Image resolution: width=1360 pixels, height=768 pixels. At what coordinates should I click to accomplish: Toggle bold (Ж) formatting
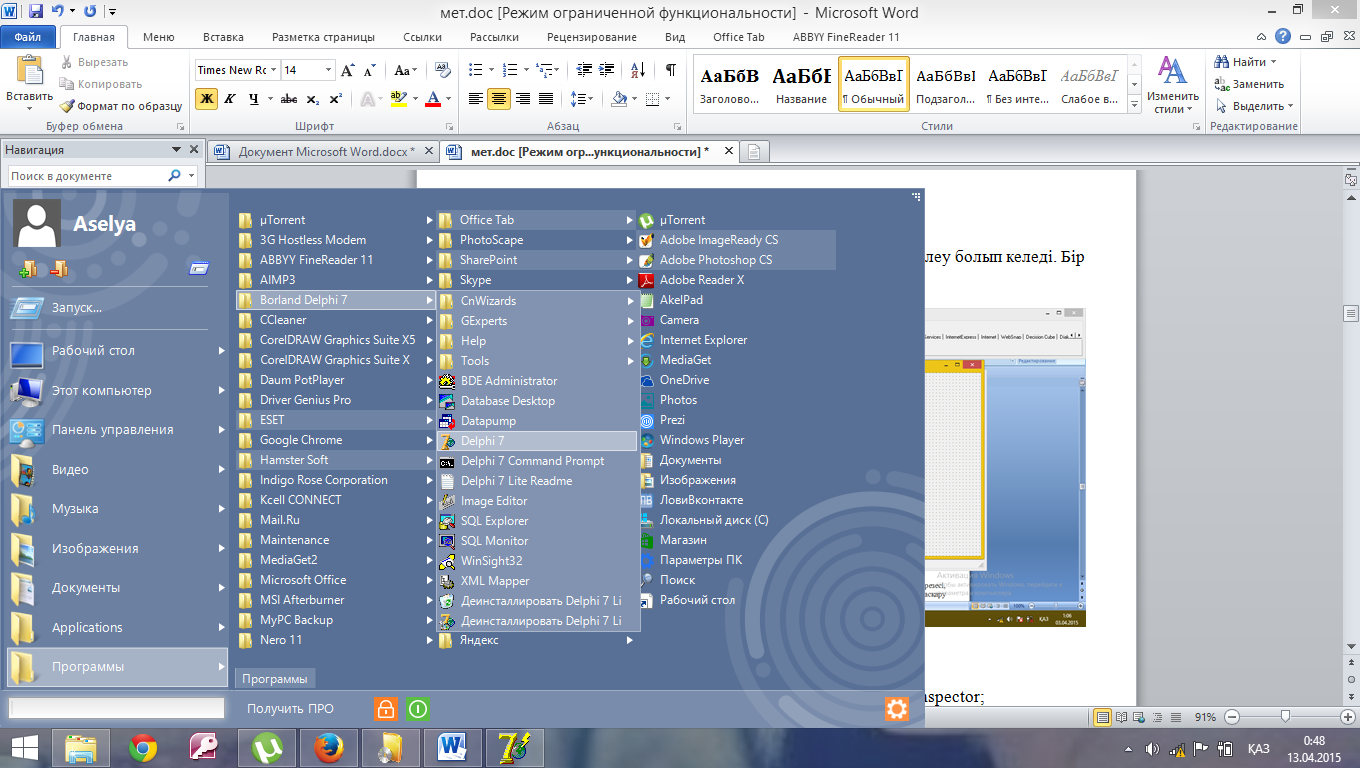207,99
